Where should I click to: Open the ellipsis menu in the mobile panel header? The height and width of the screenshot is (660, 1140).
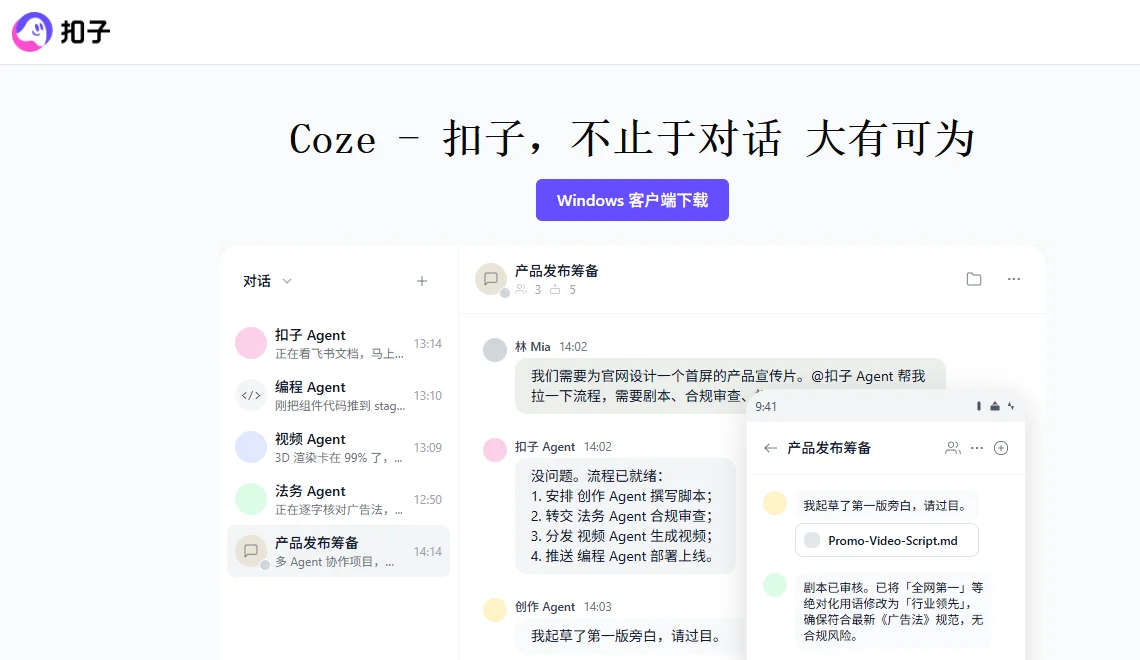[977, 448]
